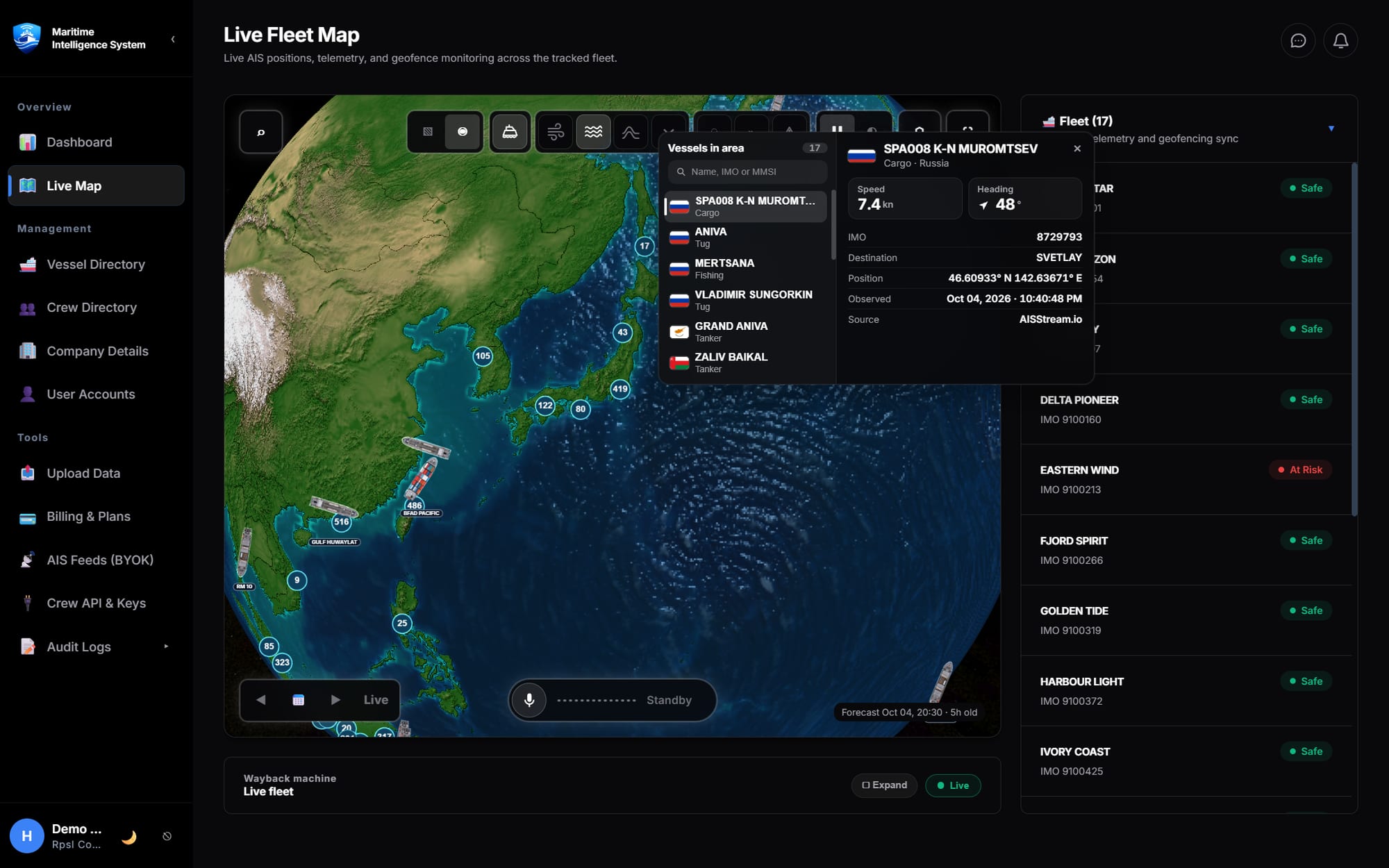Viewport: 1389px width, 868px height.
Task: Toggle dark mode moon icon
Action: click(x=128, y=836)
